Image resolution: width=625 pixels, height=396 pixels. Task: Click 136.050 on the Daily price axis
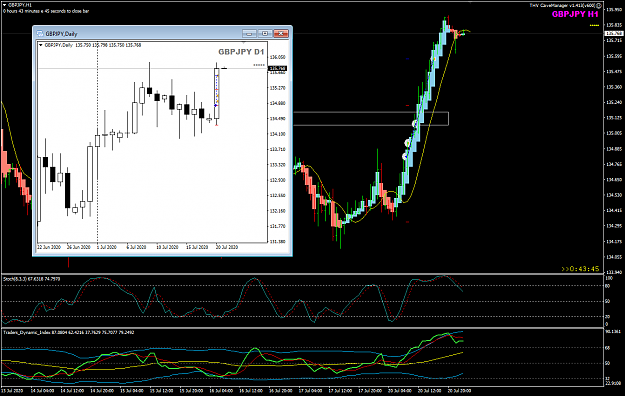point(278,57)
